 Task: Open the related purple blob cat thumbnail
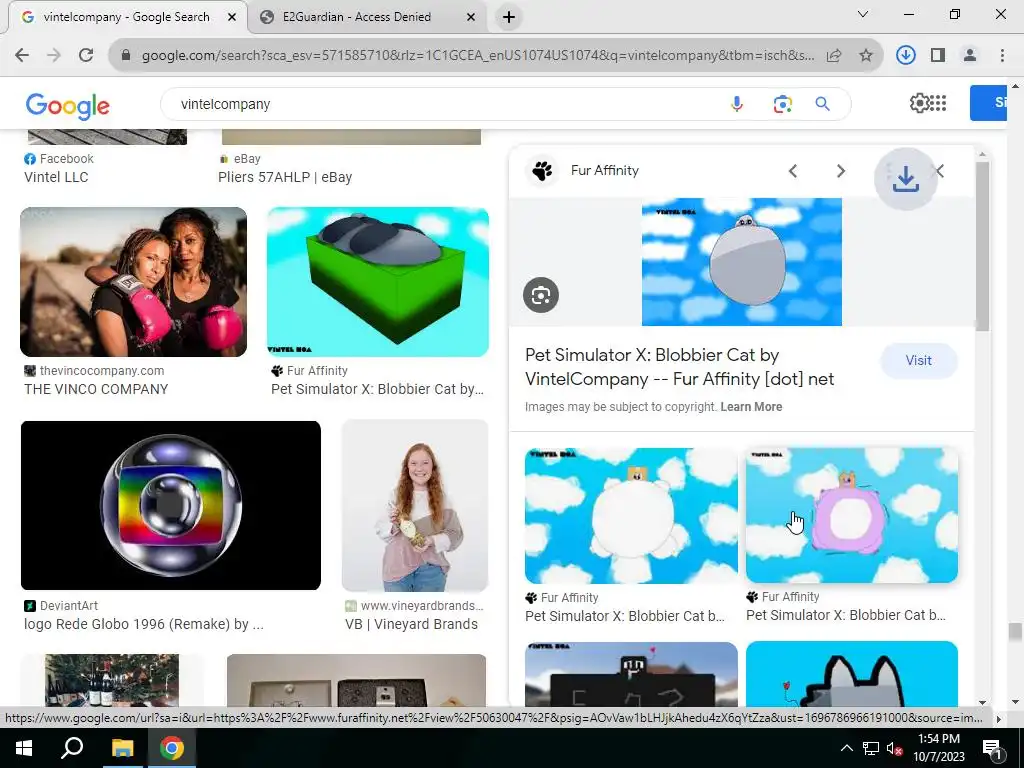pos(852,515)
